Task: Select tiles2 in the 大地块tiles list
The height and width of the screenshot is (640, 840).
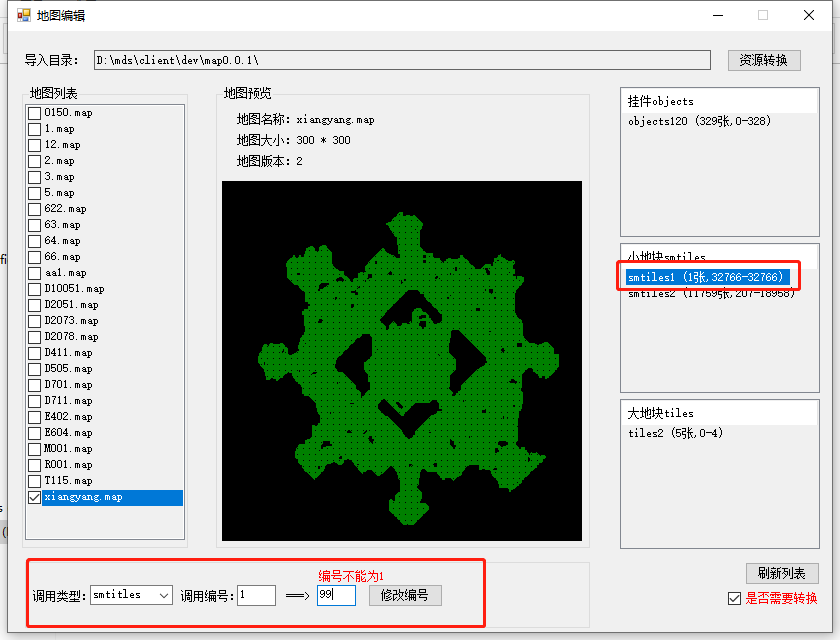Action: coord(675,433)
